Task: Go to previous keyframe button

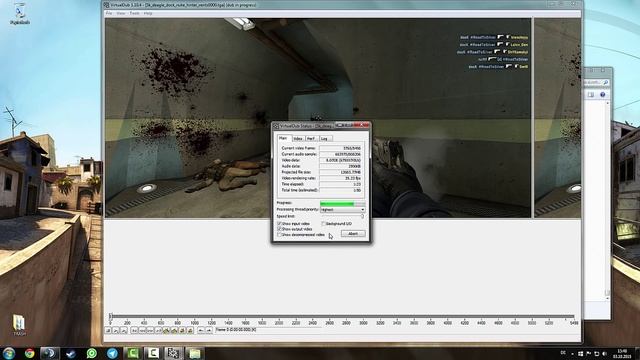Action: pos(166,330)
